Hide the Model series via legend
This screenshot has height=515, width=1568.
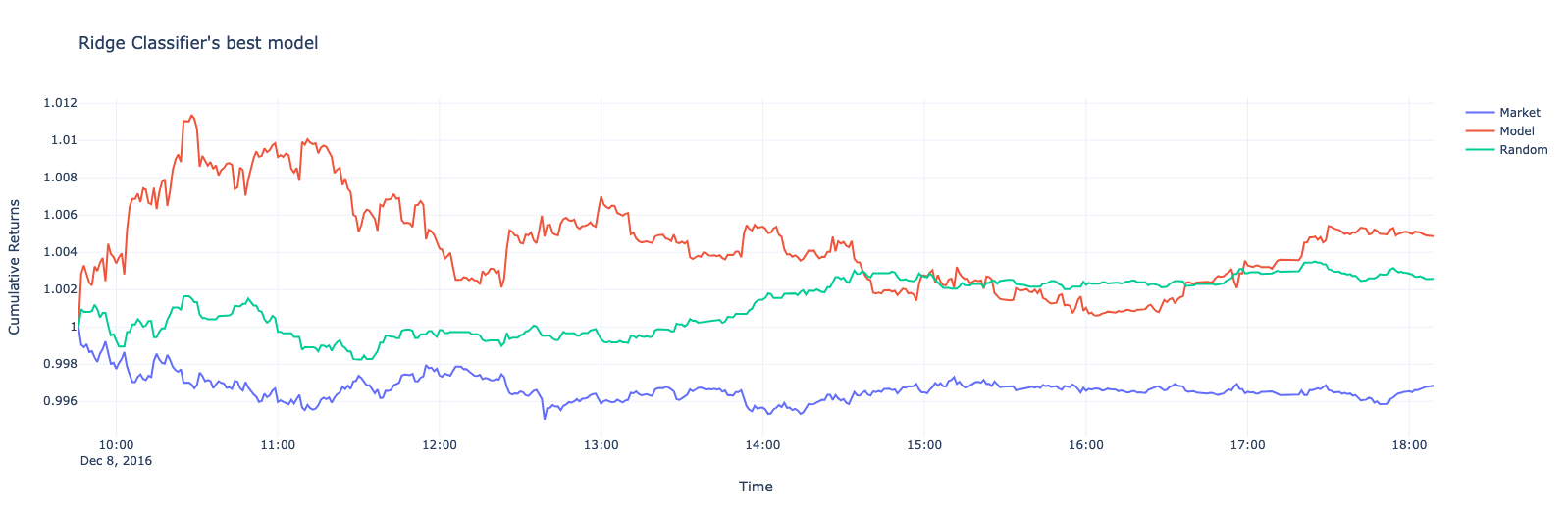[x=1516, y=131]
